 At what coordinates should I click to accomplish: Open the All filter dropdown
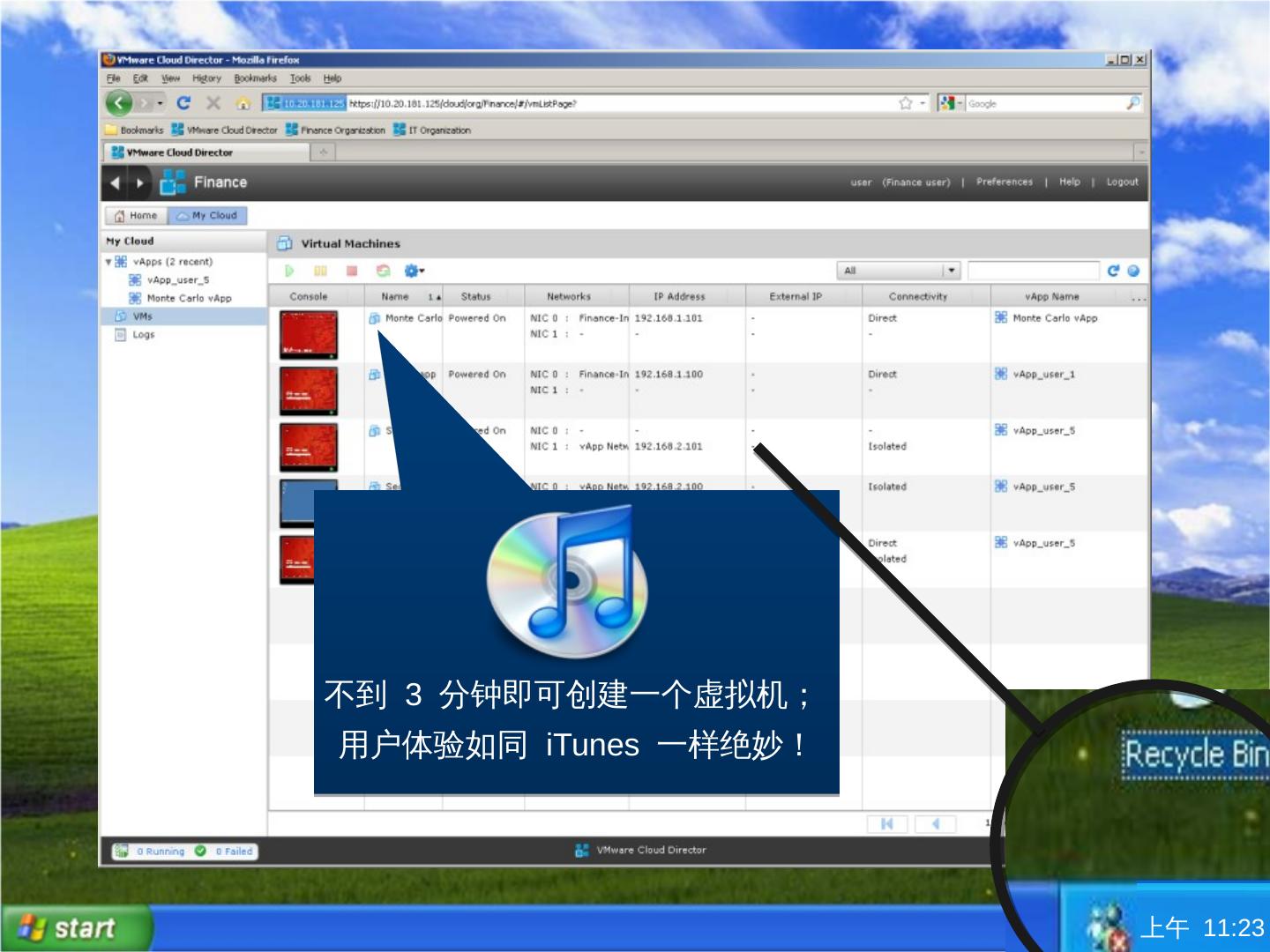[x=899, y=271]
